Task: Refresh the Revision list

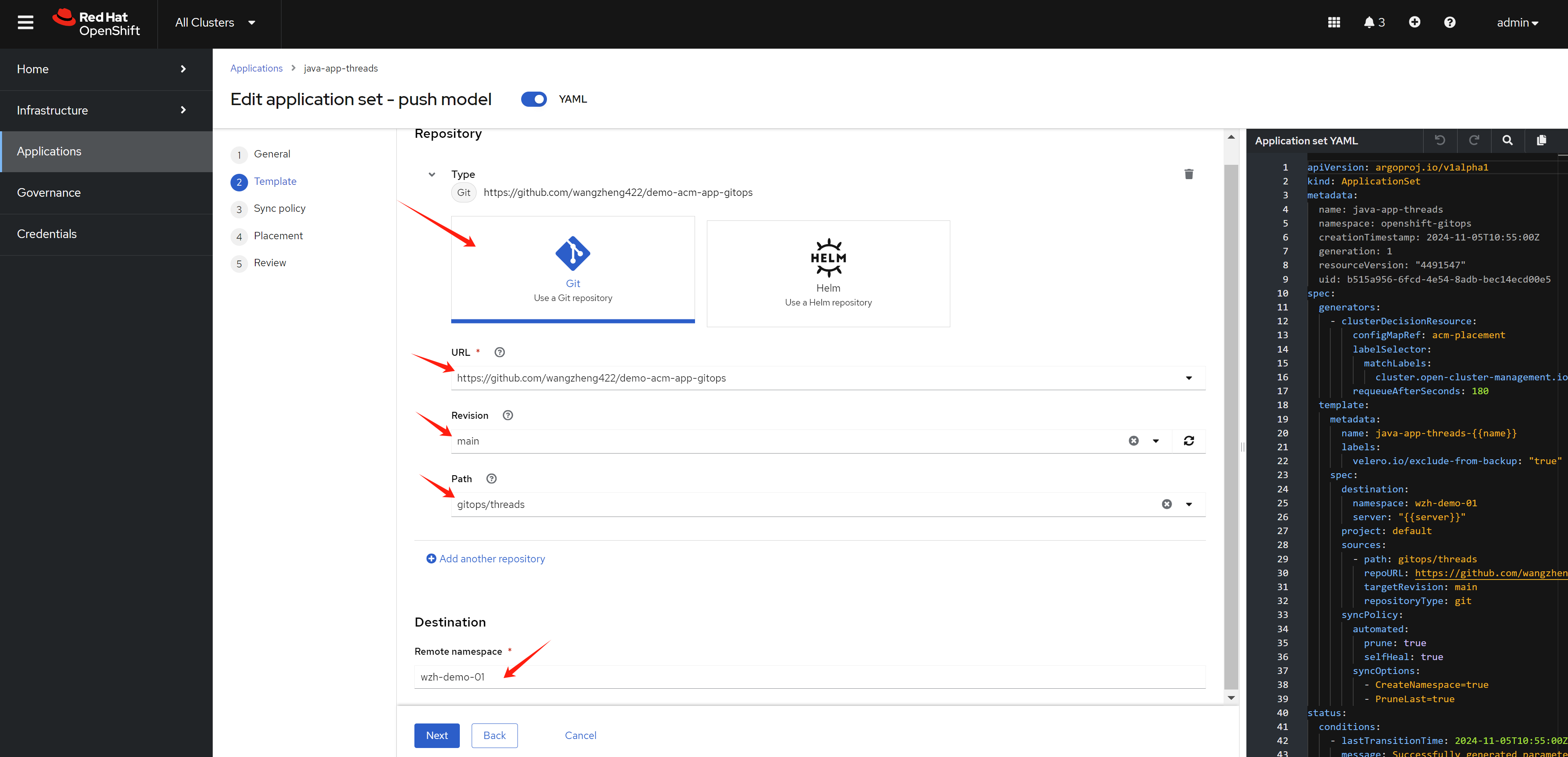Action: tap(1189, 441)
